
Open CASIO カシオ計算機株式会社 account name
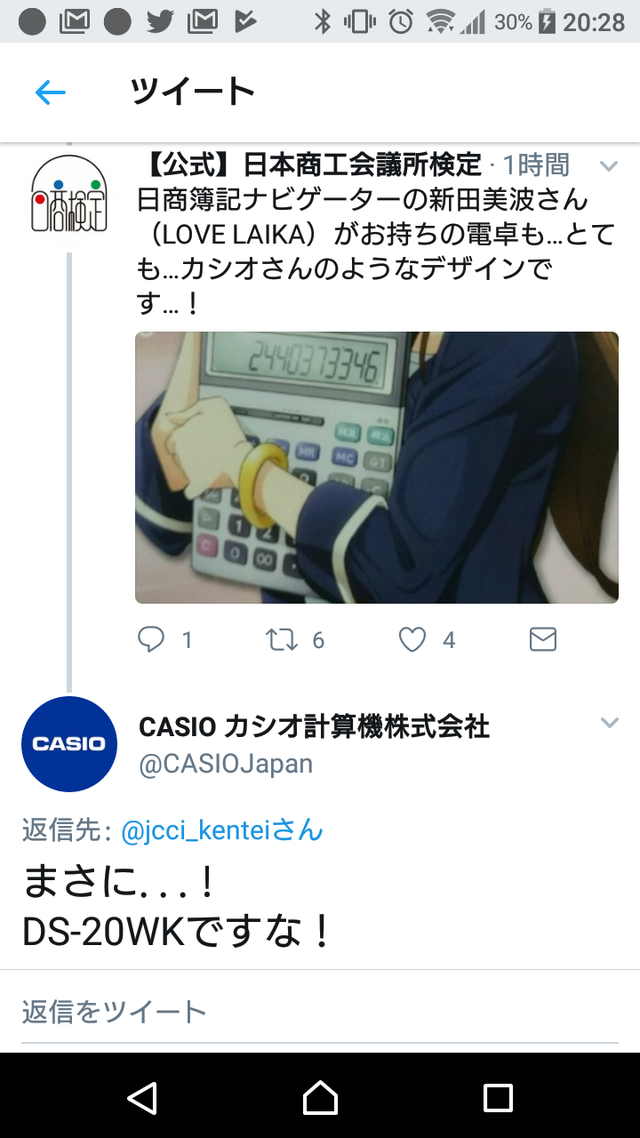pyautogui.click(x=313, y=726)
